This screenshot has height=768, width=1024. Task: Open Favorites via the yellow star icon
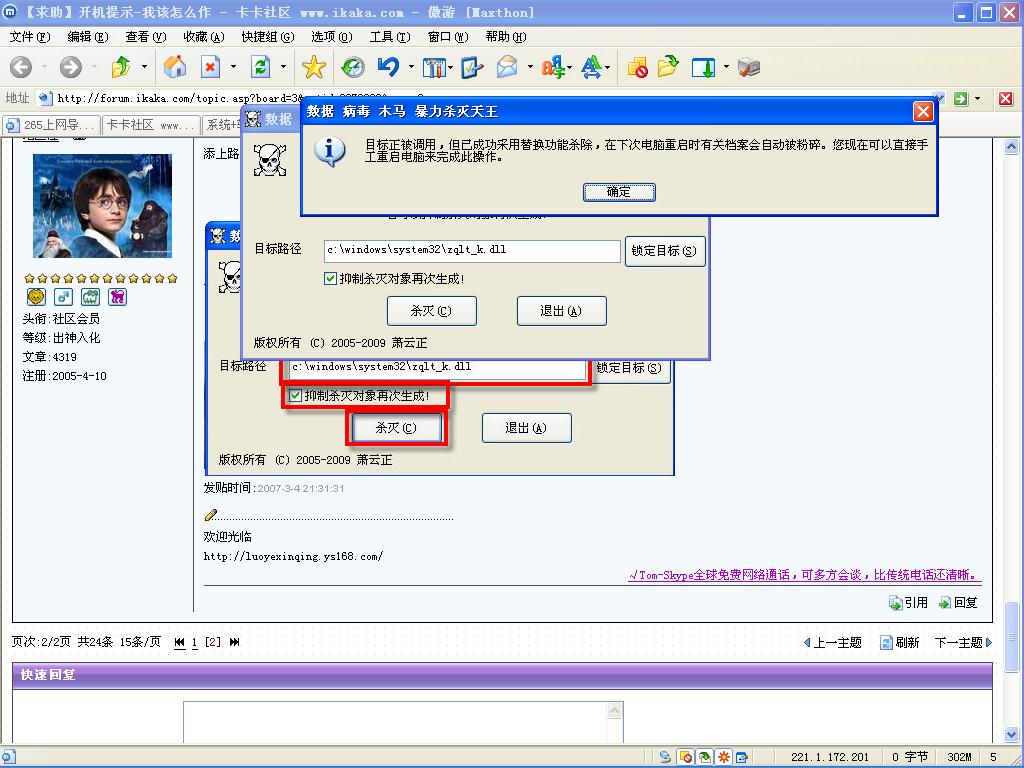pos(313,67)
